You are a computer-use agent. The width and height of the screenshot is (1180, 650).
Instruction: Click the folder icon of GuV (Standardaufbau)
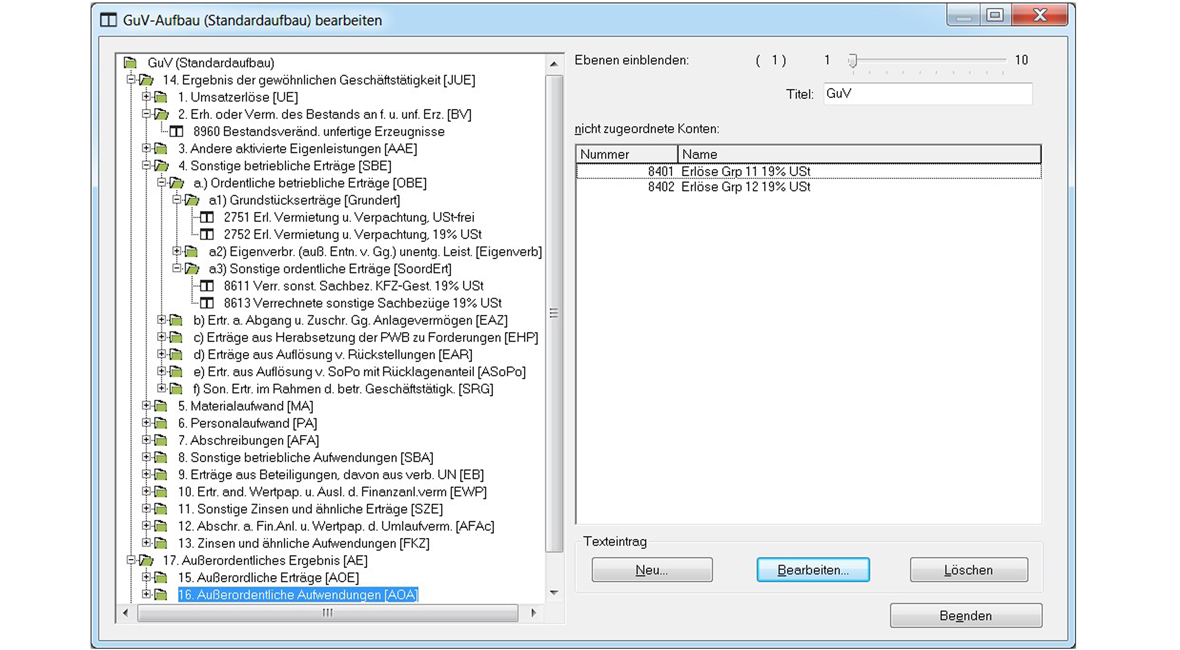(x=130, y=63)
